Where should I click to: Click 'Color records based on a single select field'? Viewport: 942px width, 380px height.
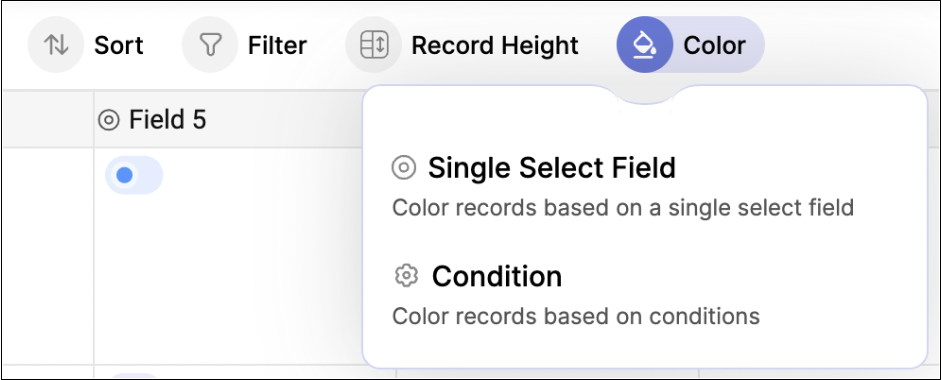(622, 208)
